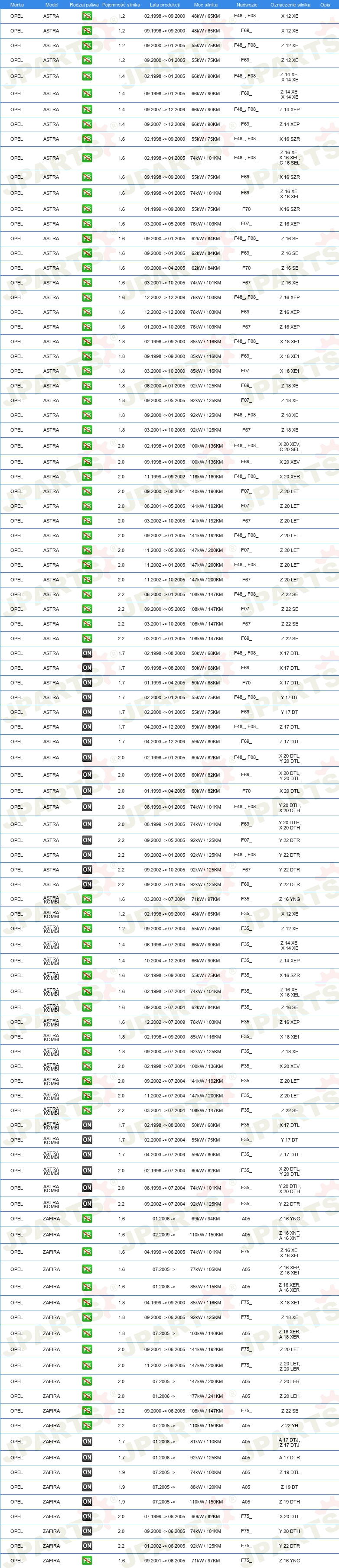Image resolution: width=339 pixels, height=1568 pixels.
Task: Click petrol icon in Astra Kombi Z 16 YNG row
Action: (x=87, y=899)
